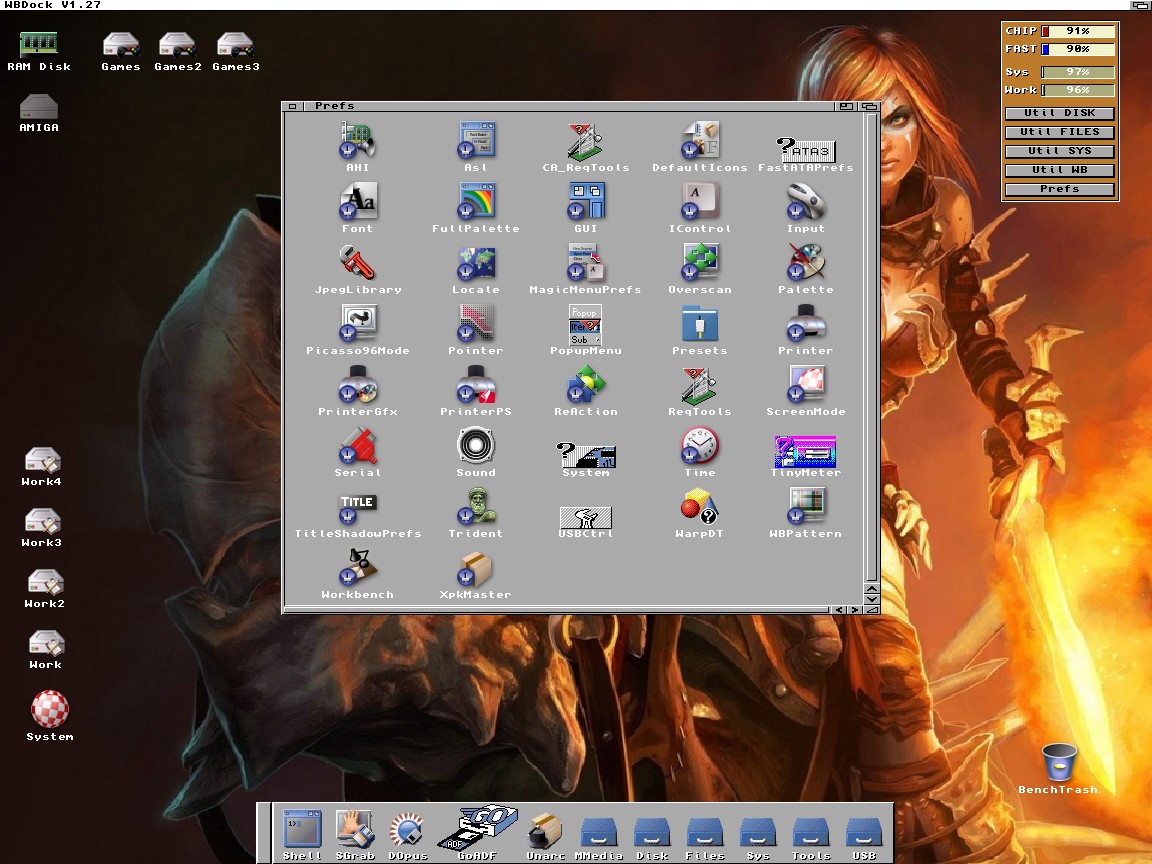This screenshot has height=864, width=1152.
Task: Open the FullPalette preferences icon
Action: tap(476, 202)
